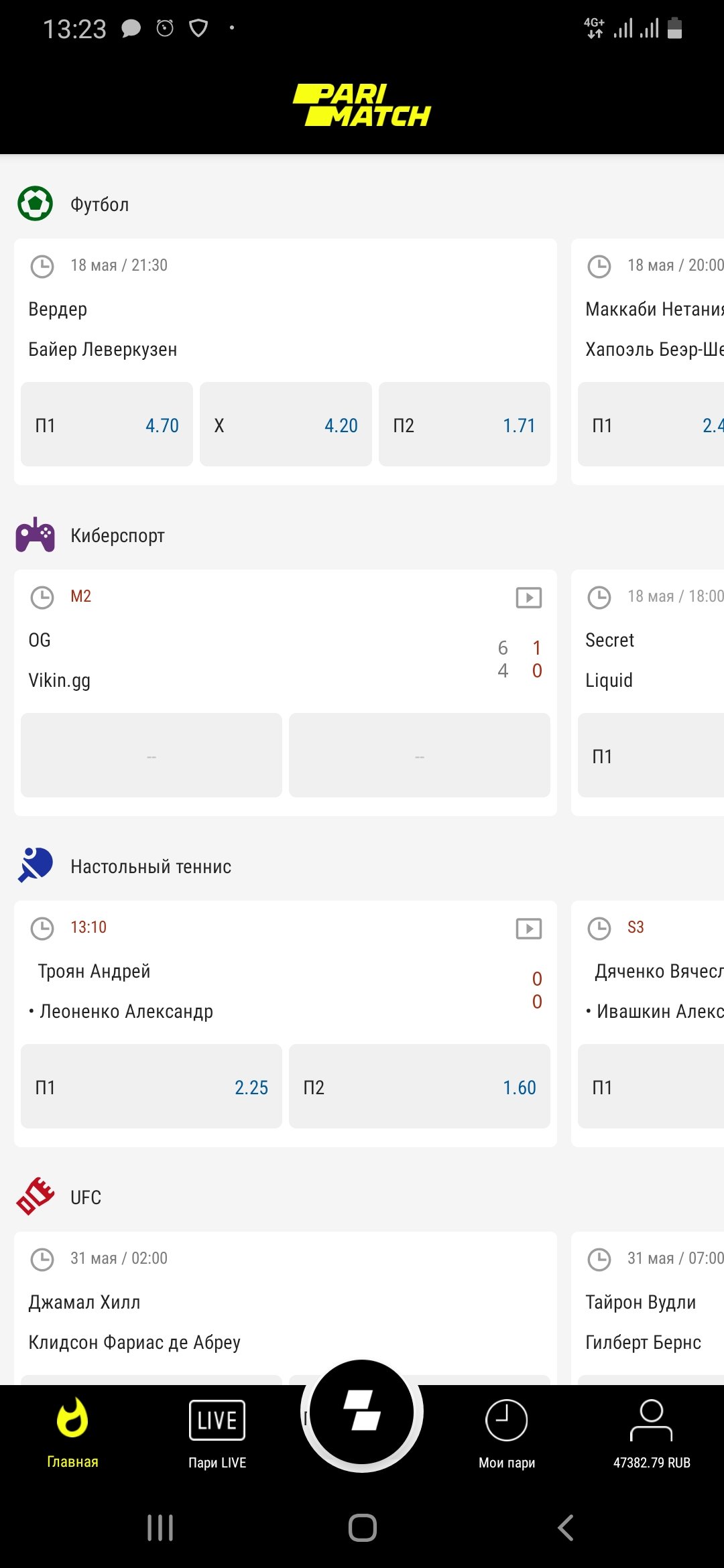The width and height of the screenshot is (724, 1568).
Task: Open the UFC category icon
Action: click(x=35, y=1197)
